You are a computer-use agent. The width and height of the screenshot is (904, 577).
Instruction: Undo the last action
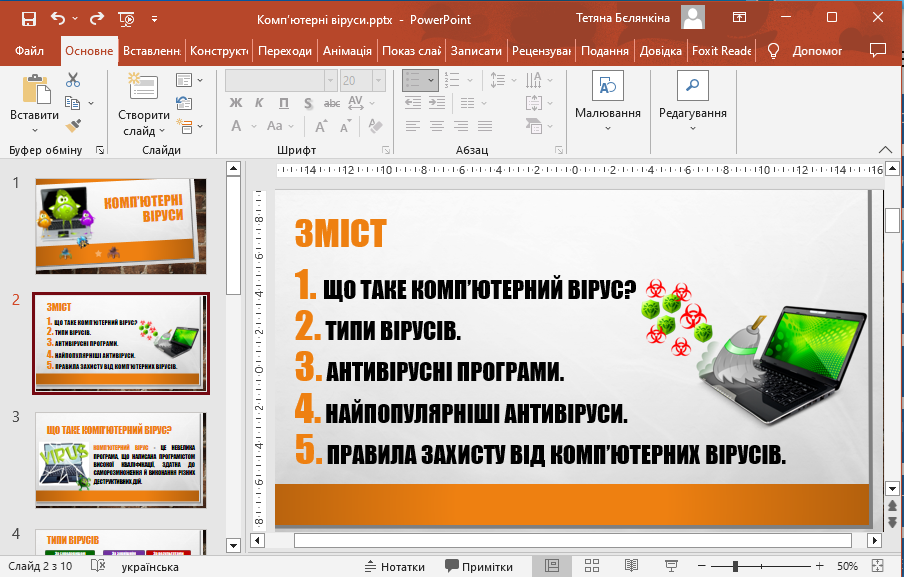pos(58,18)
